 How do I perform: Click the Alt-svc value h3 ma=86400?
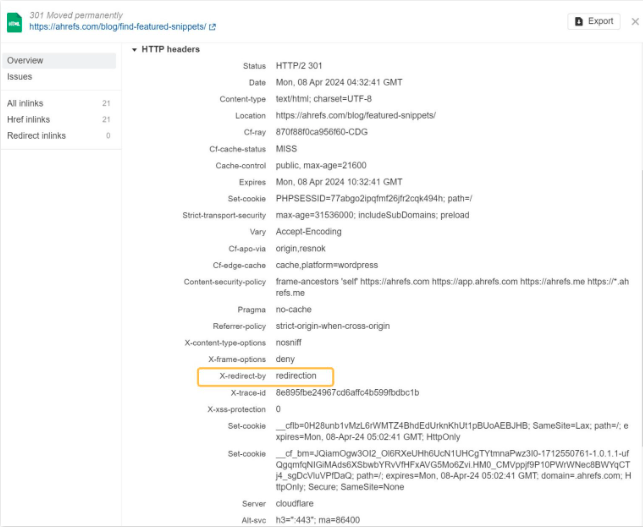pos(318,520)
